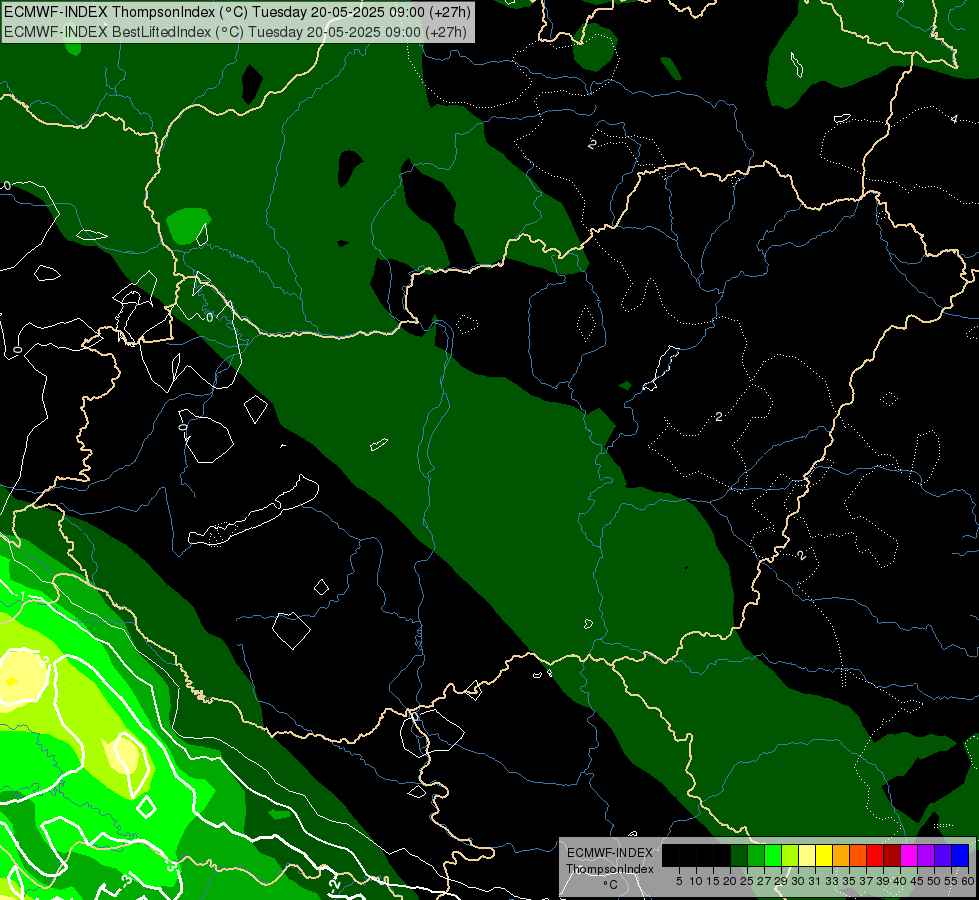
Task: Click the legend scale value '33'
Action: 832,881
